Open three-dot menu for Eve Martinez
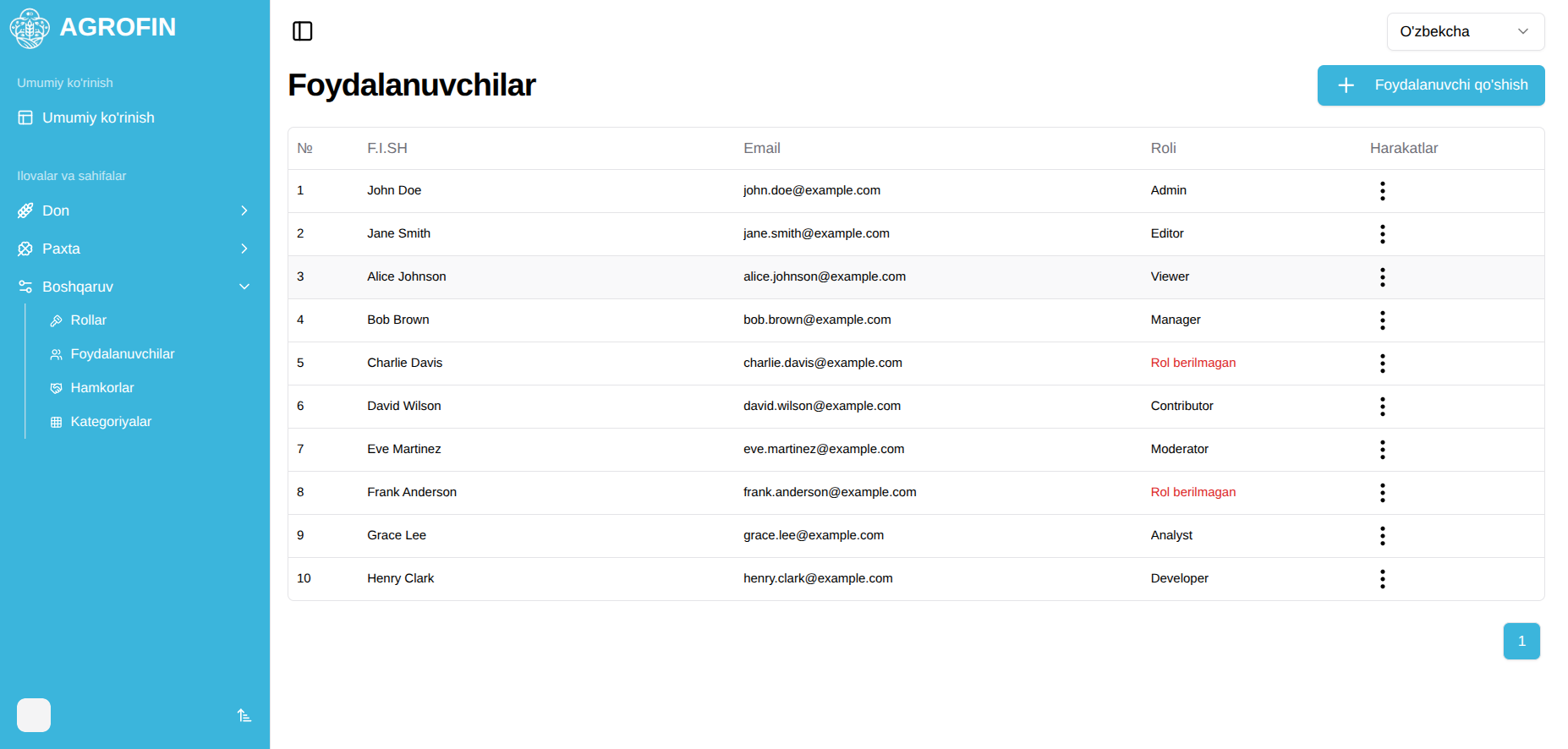Viewport: 1568px width, 749px height. (x=1382, y=450)
